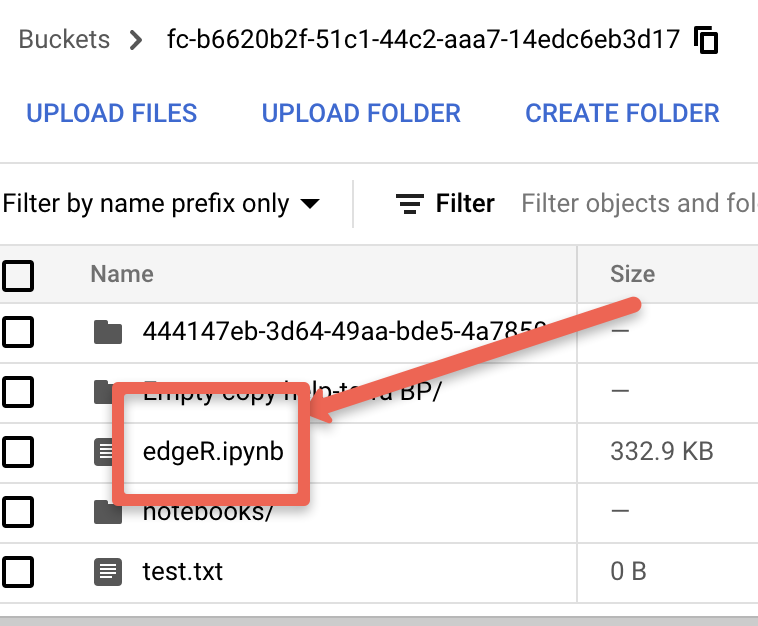Viewport: 758px width, 626px height.
Task: Check the box for the 444147eb folder
Action: pos(18,331)
